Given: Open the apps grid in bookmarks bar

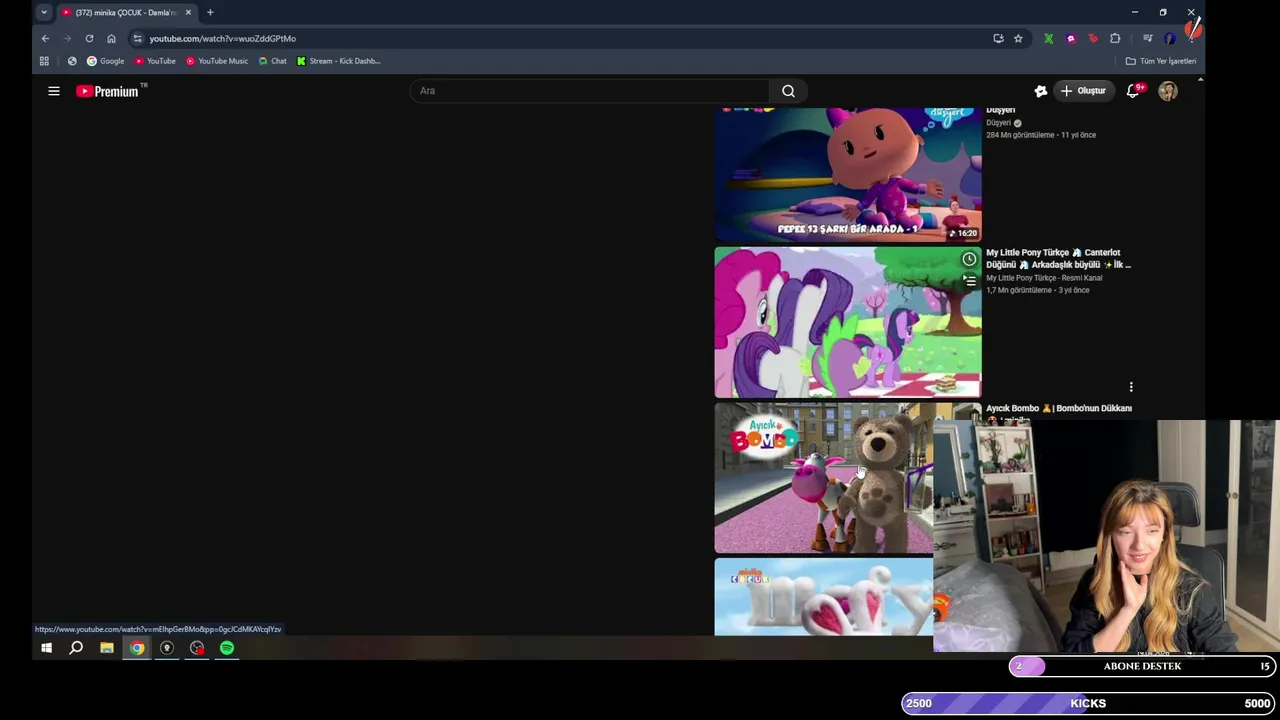Looking at the screenshot, I should [x=44, y=61].
